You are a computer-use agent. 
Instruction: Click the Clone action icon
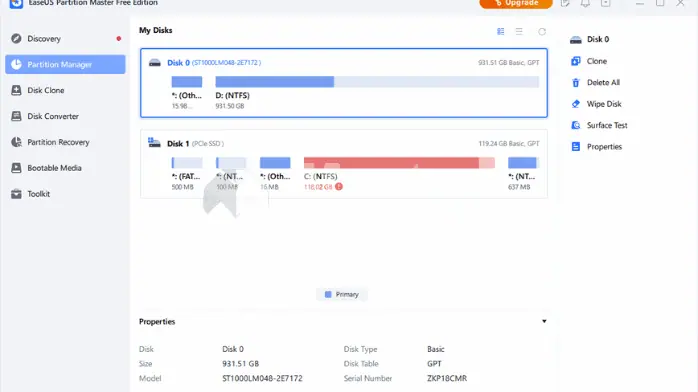click(x=576, y=61)
